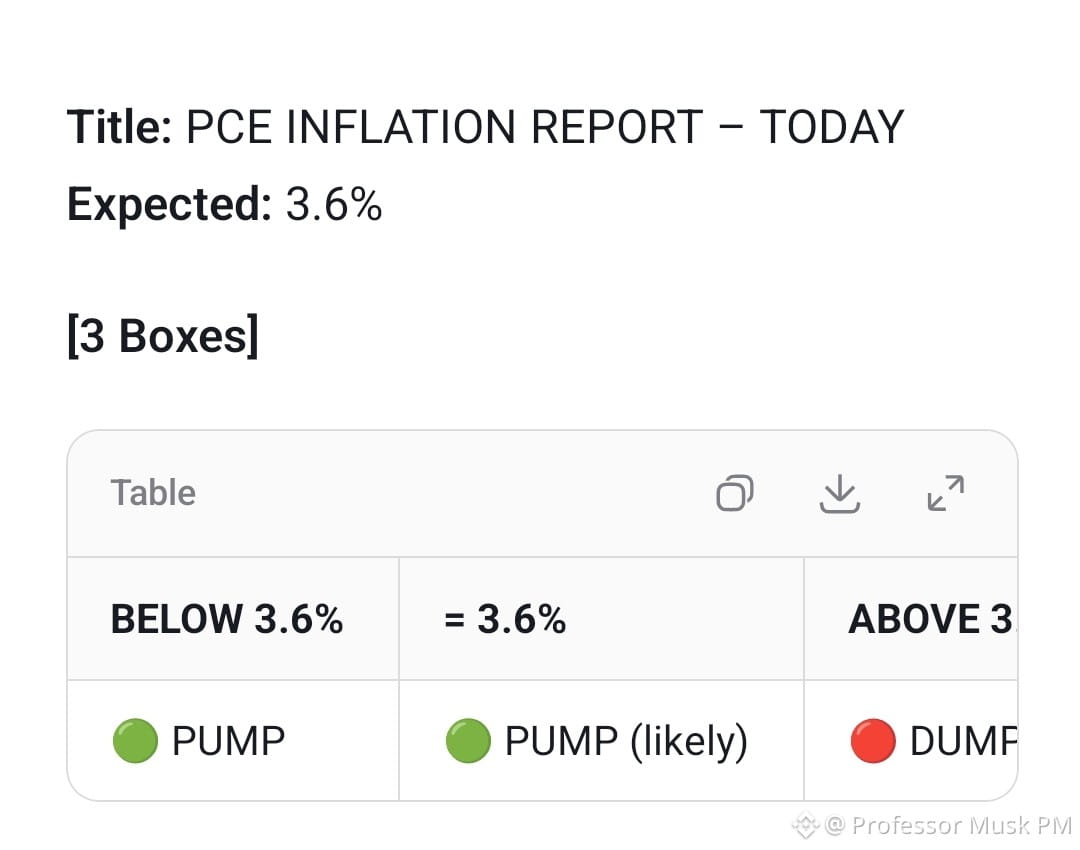Image resolution: width=1080 pixels, height=850 pixels.
Task: Copy the table using the copy icon
Action: 735,493
